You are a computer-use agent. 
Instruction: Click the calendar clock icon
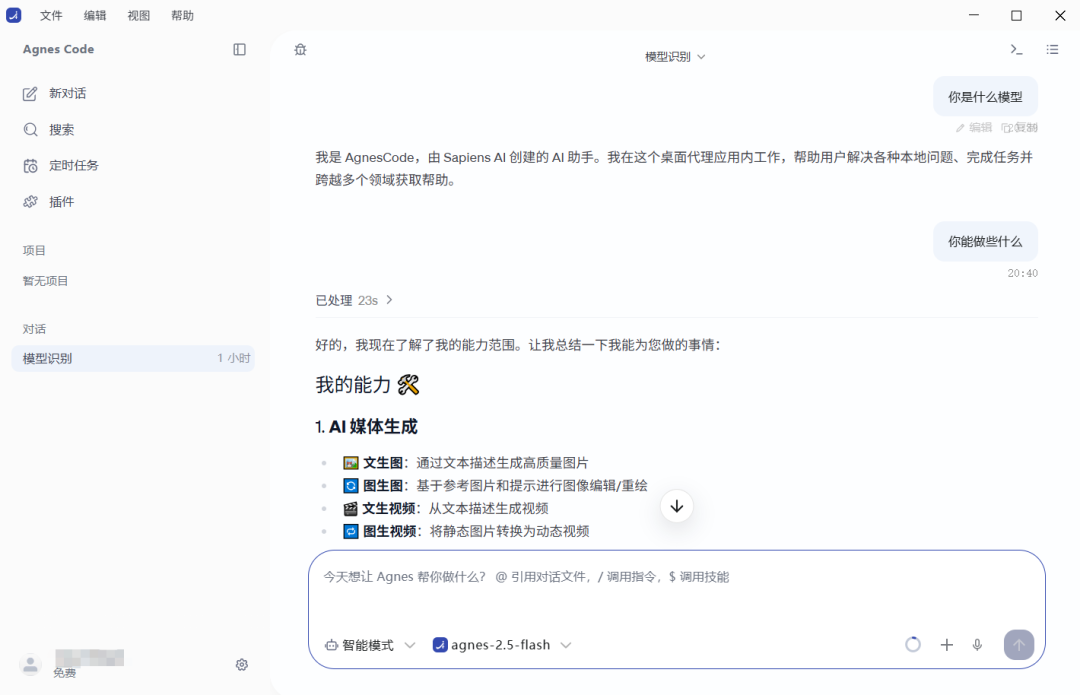coord(30,166)
